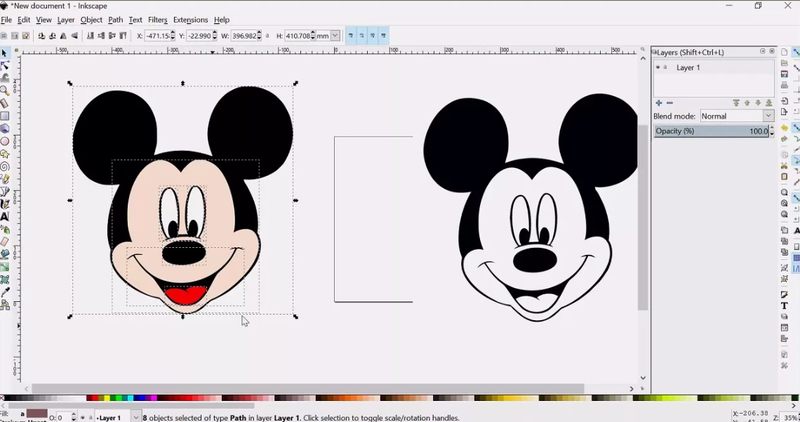Toggle second affect option: scale rounded corners
The image size is (800, 422).
pos(362,36)
